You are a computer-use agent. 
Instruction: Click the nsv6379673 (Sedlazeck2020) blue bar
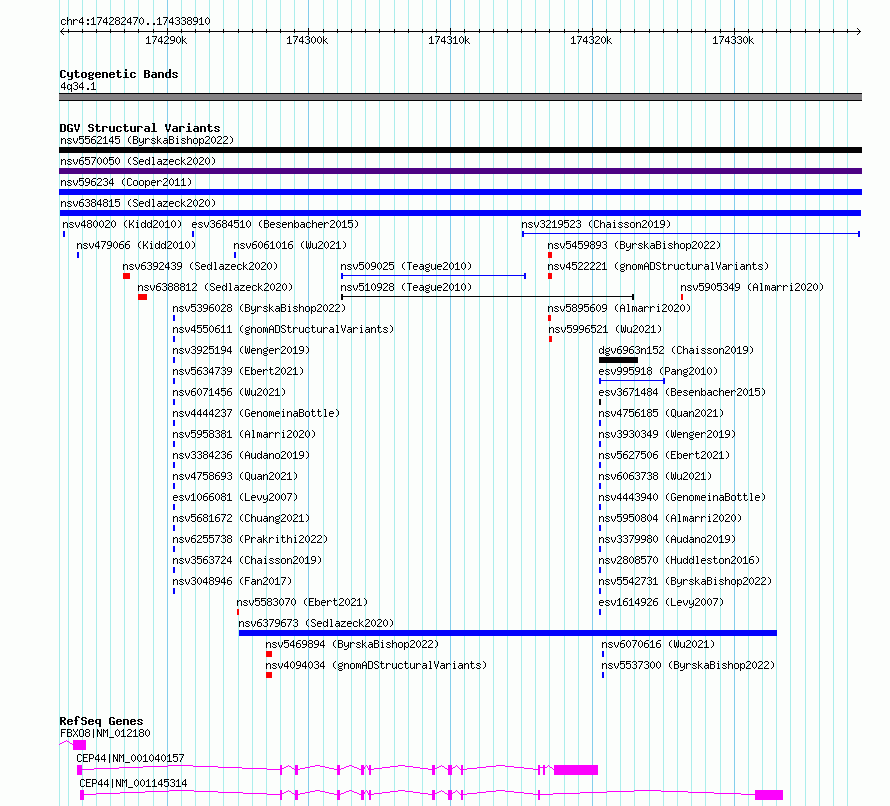pyautogui.click(x=508, y=633)
